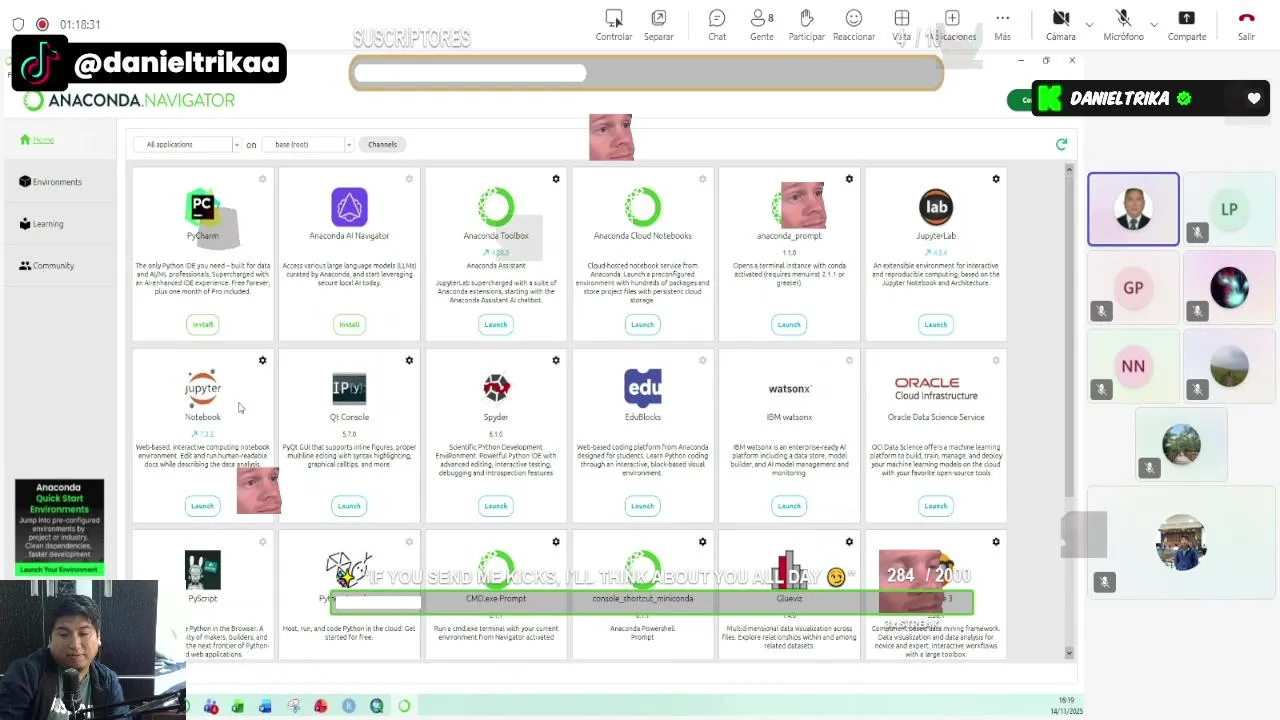This screenshot has width=1280, height=720.
Task: Launch EduBlocks
Action: point(642,506)
